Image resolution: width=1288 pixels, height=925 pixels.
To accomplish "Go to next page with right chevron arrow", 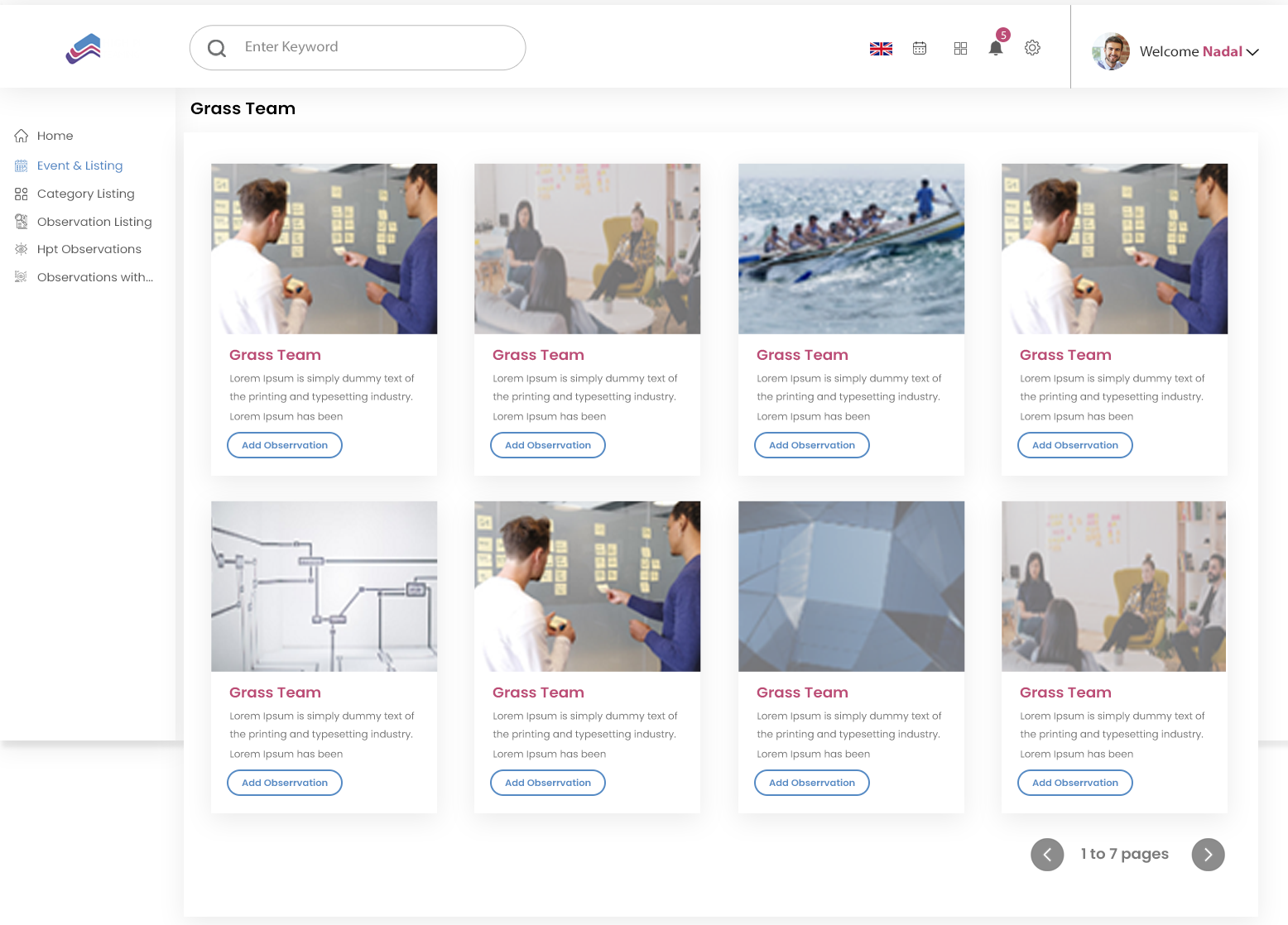I will (x=1208, y=854).
